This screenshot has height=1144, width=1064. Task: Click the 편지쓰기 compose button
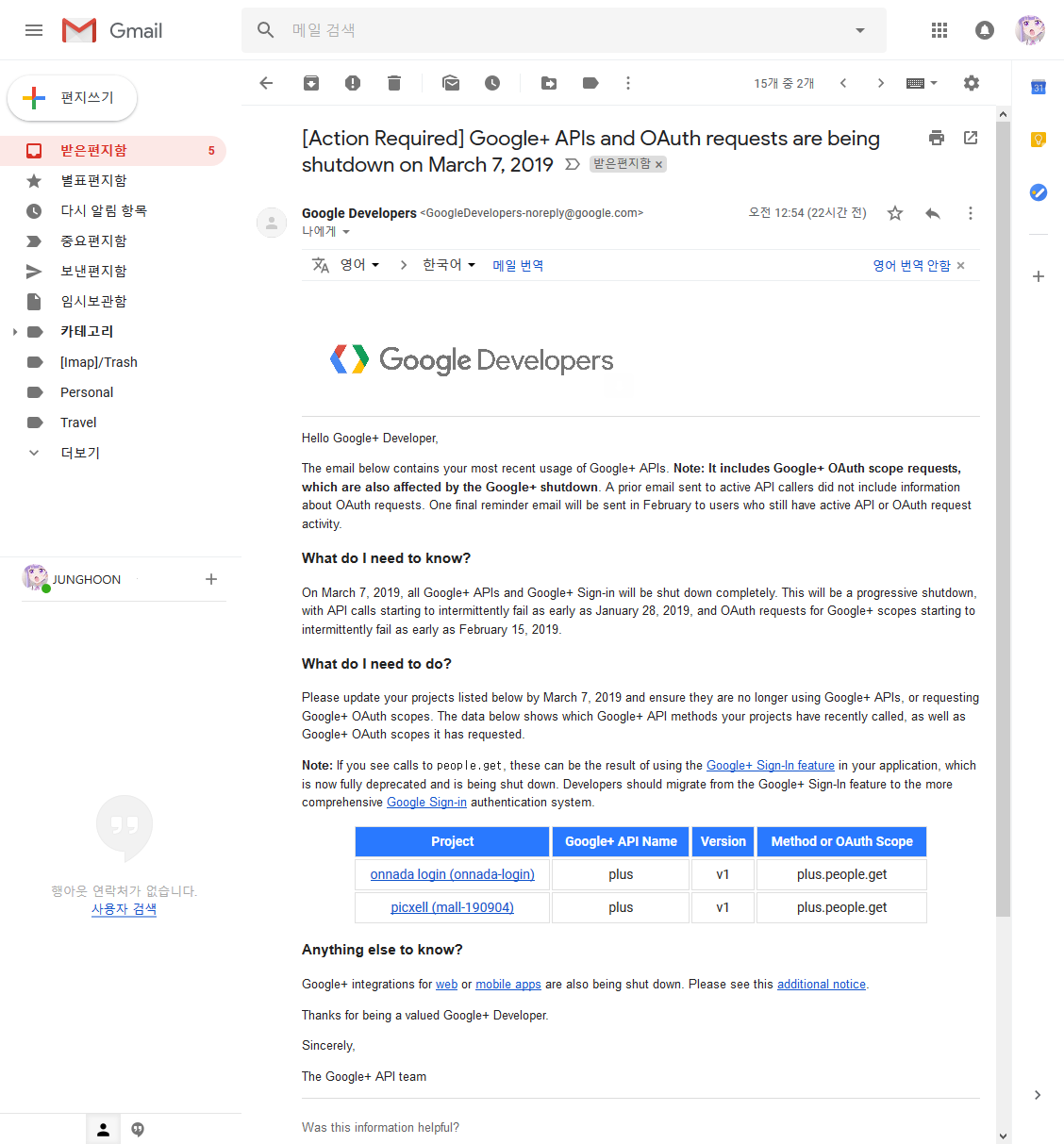click(73, 98)
